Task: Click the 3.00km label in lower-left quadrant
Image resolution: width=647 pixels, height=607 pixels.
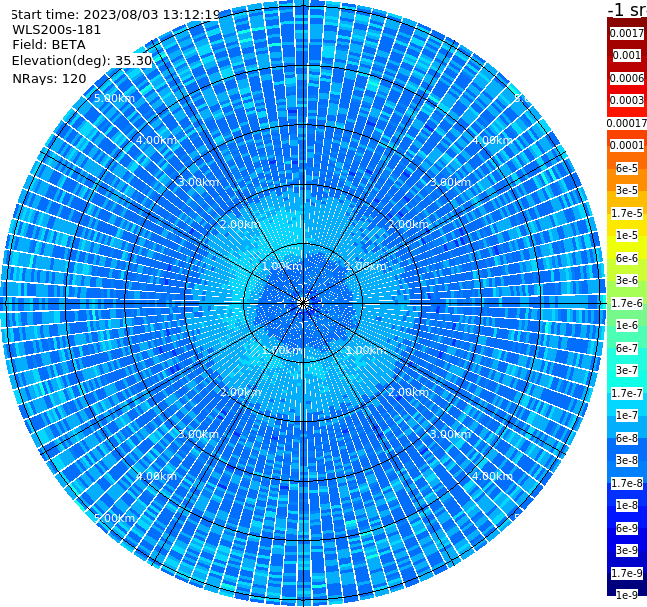Action: (198, 434)
